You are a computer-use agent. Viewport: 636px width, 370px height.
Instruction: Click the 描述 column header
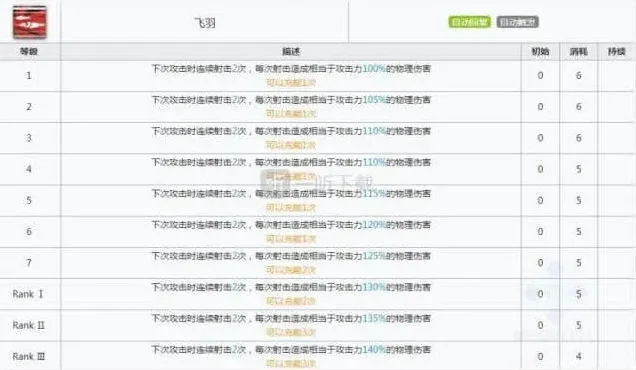[x=291, y=52]
